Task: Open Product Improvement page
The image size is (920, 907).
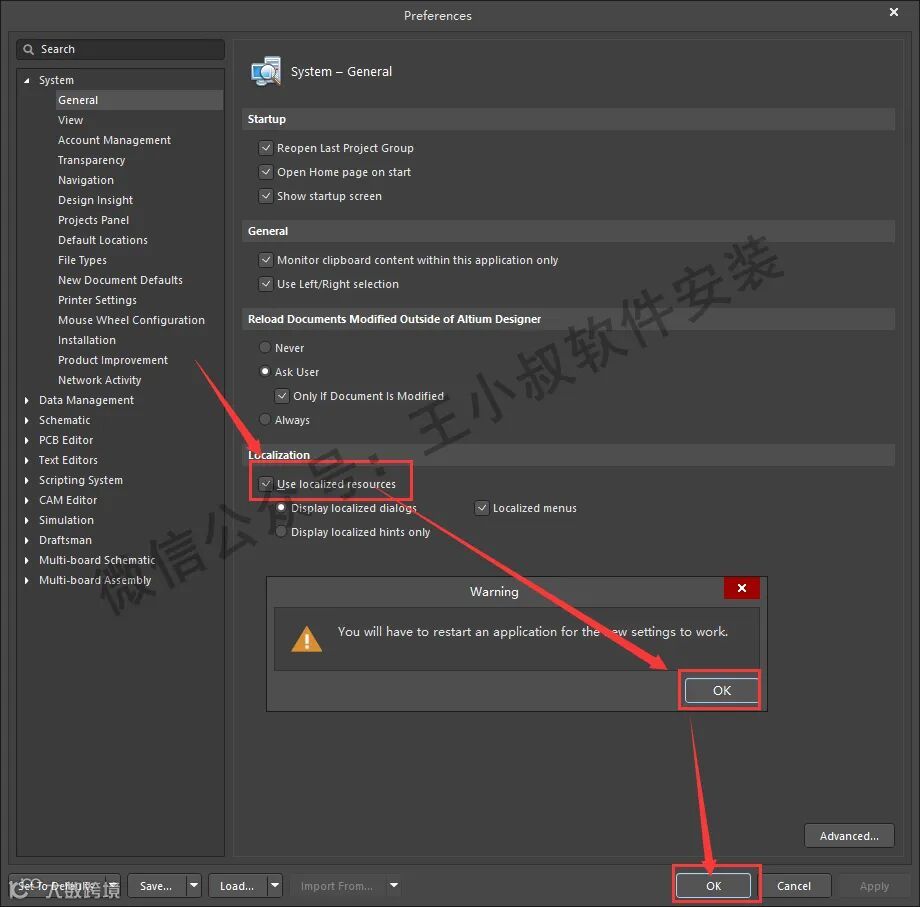Action: tap(113, 360)
